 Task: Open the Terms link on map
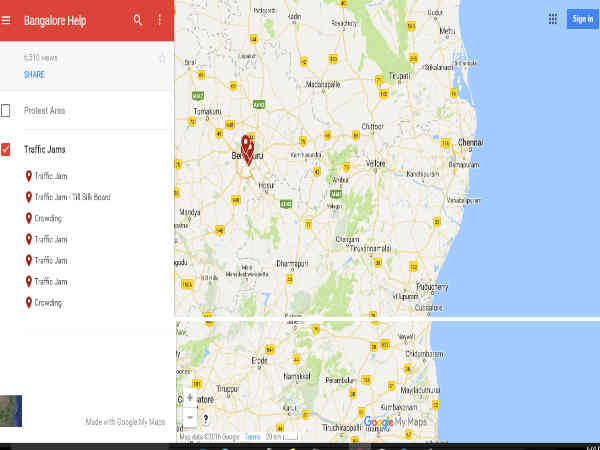[x=253, y=437]
